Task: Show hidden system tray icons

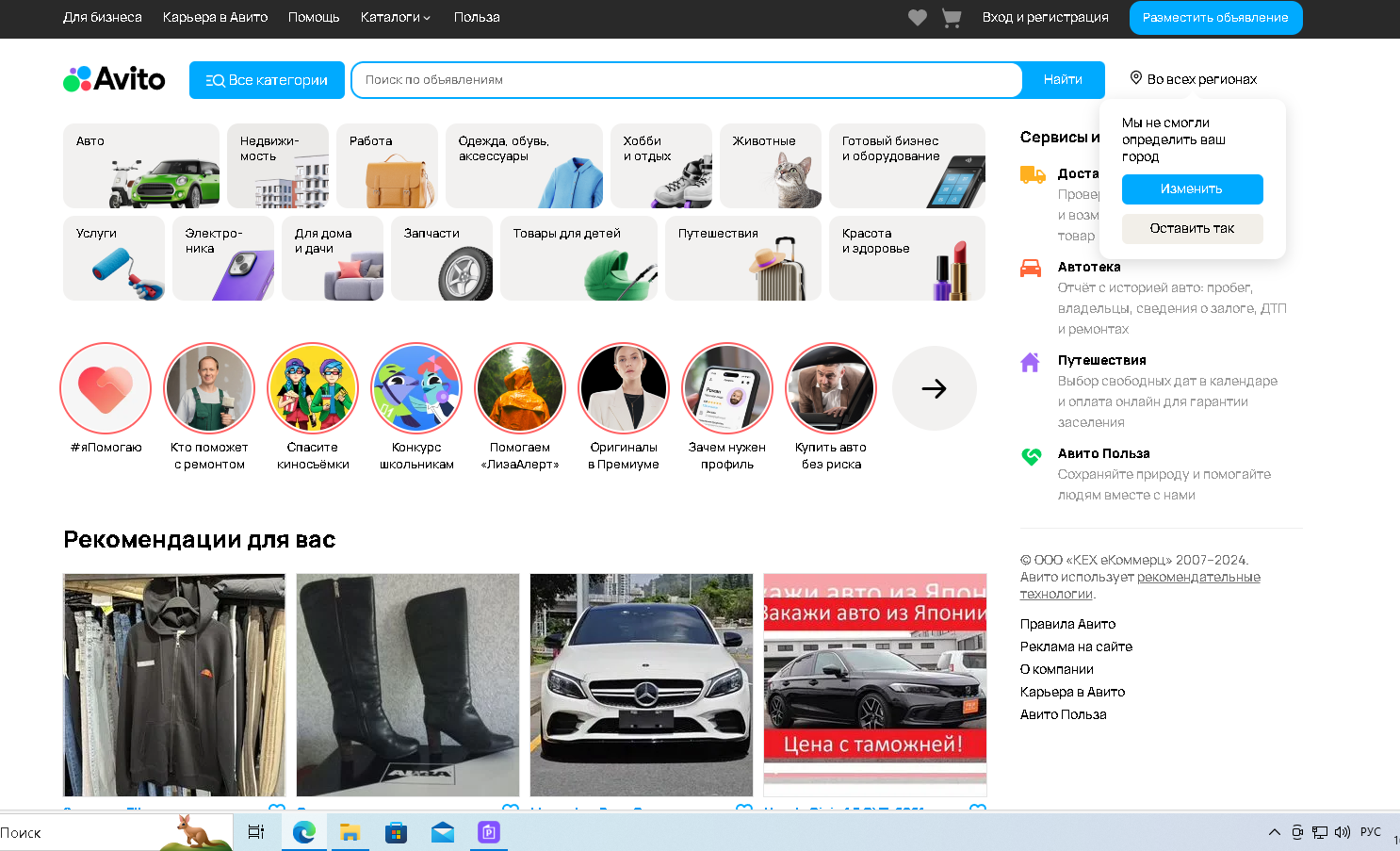Action: (x=1275, y=832)
